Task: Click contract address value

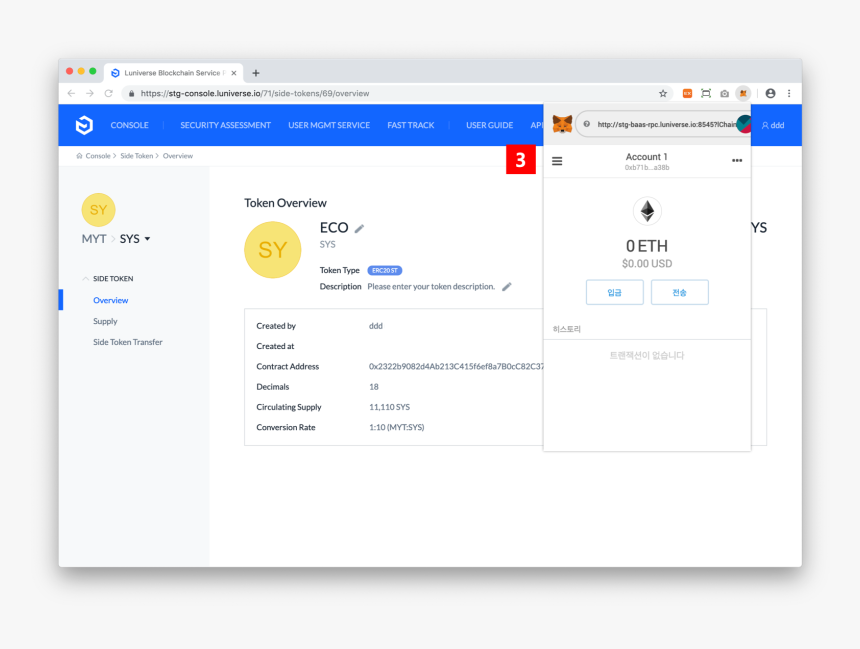Action: point(456,366)
